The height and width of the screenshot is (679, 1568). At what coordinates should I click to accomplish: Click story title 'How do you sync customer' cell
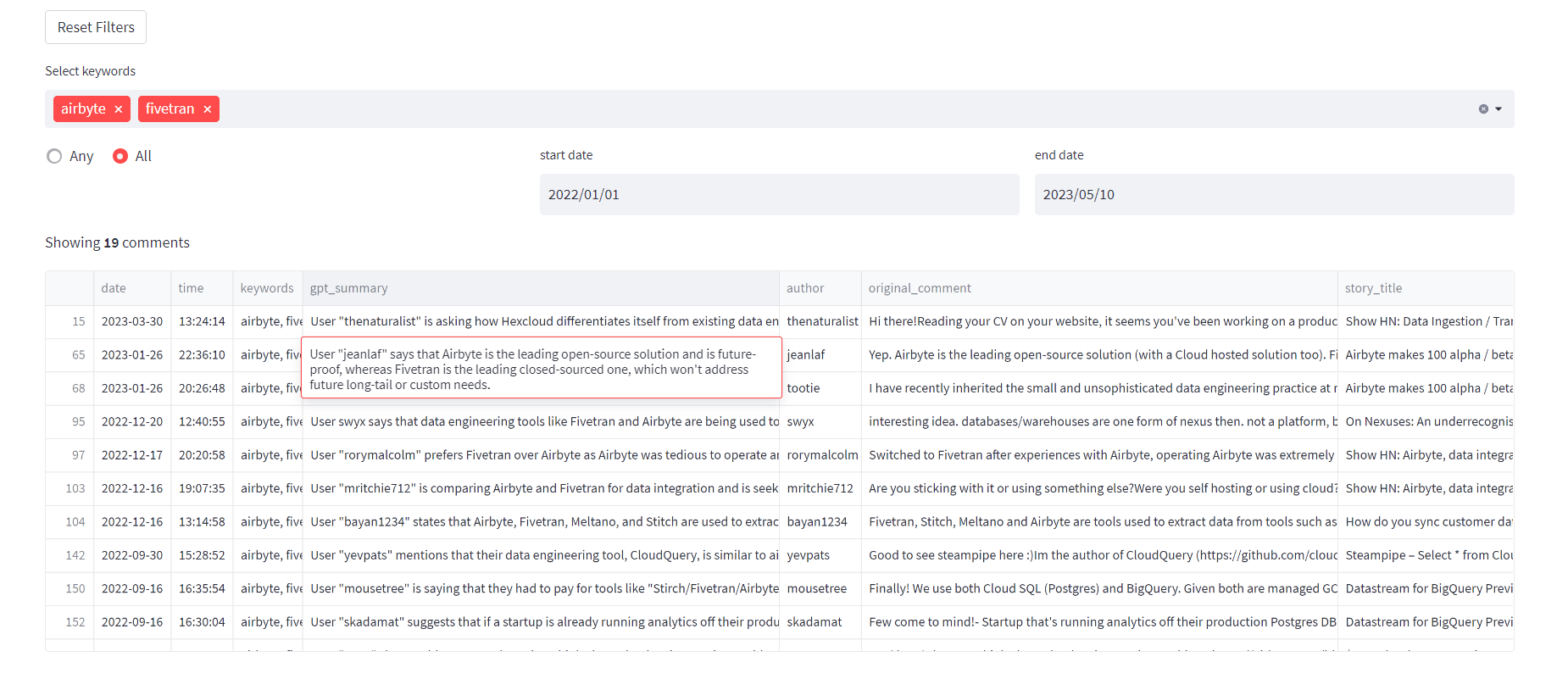pos(1426,521)
